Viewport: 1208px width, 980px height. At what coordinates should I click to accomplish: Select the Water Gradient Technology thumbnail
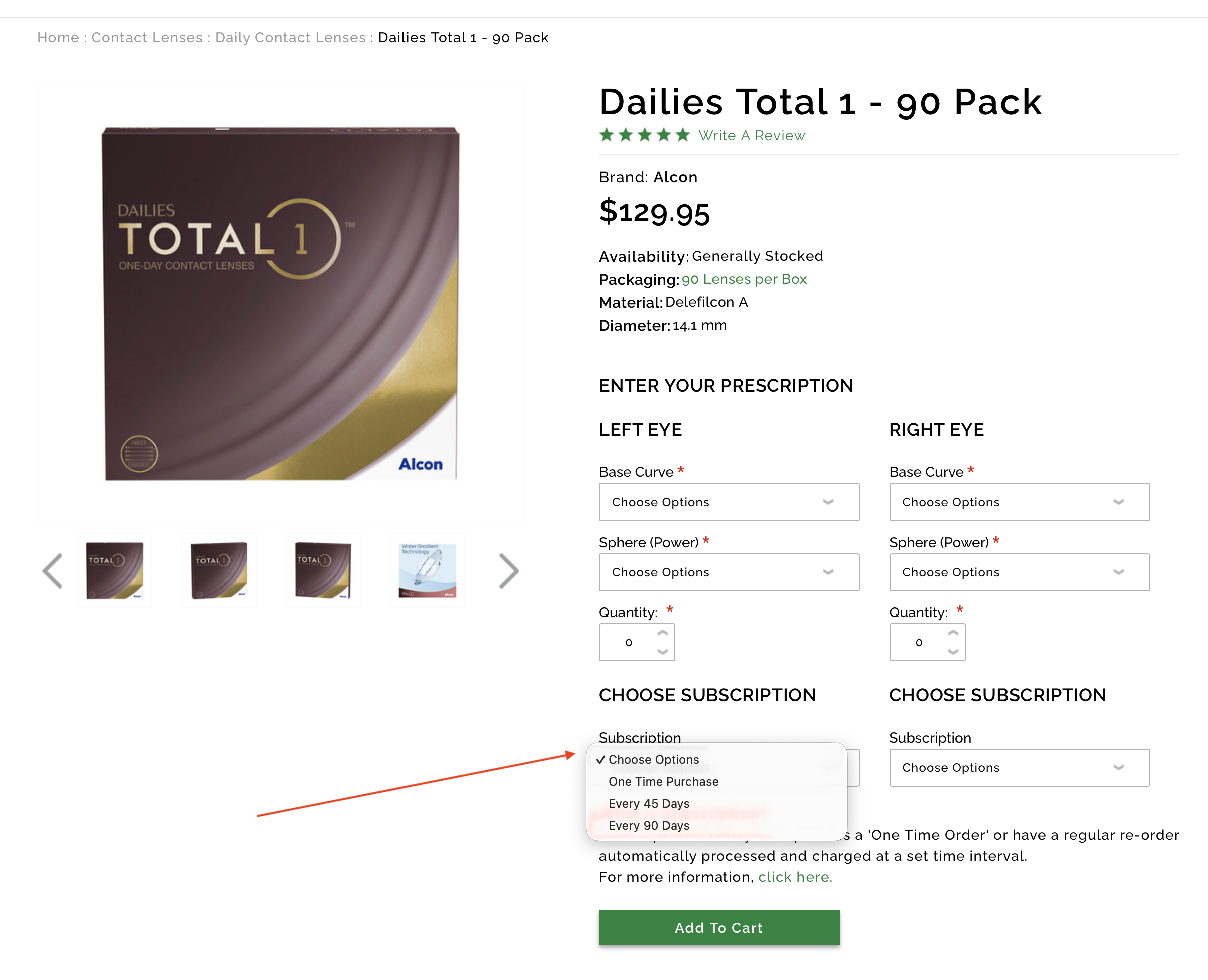click(428, 571)
